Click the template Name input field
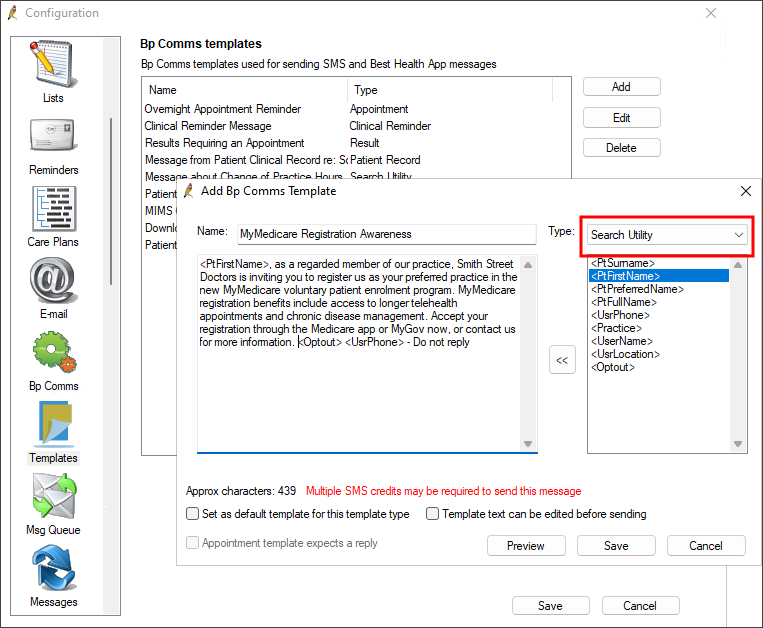The width and height of the screenshot is (763, 628). 387,234
